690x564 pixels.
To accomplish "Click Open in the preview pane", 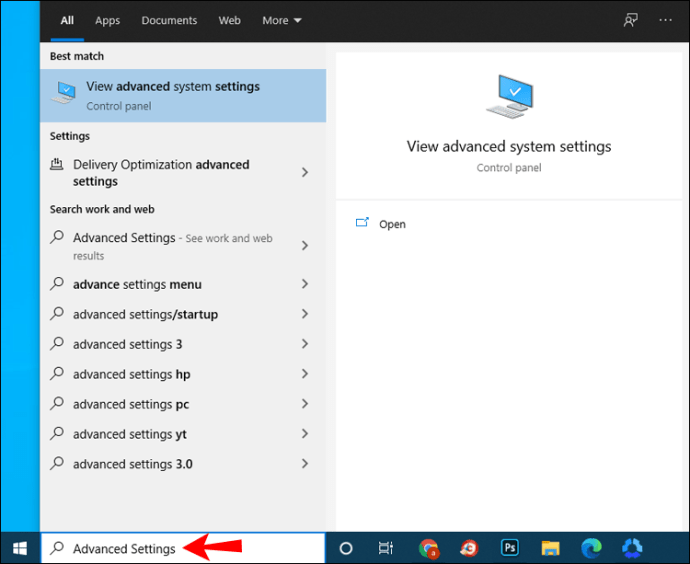I will pos(392,224).
